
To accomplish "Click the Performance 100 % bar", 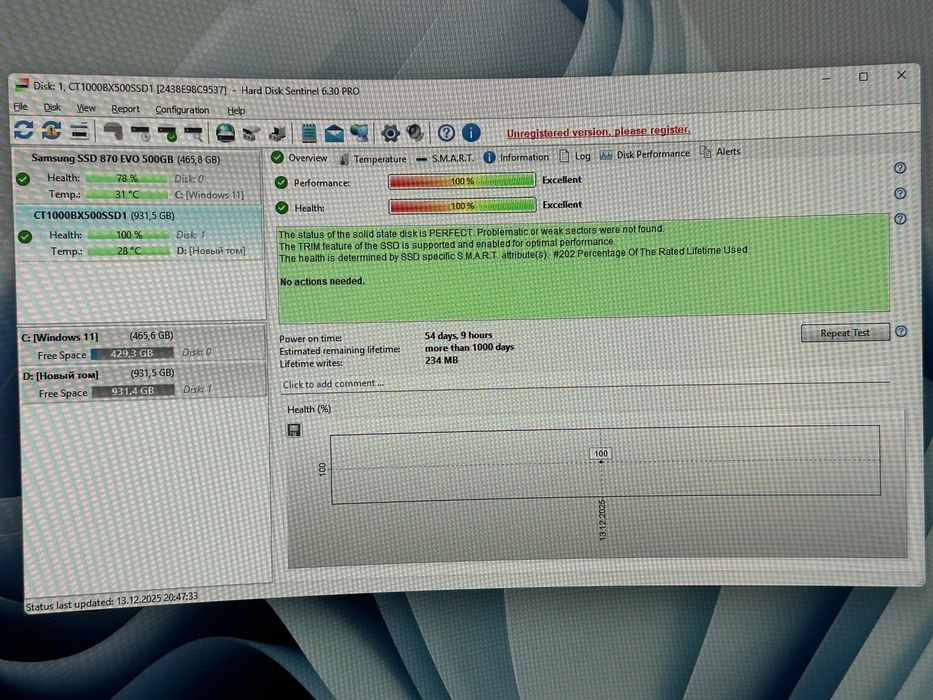I will tap(462, 181).
